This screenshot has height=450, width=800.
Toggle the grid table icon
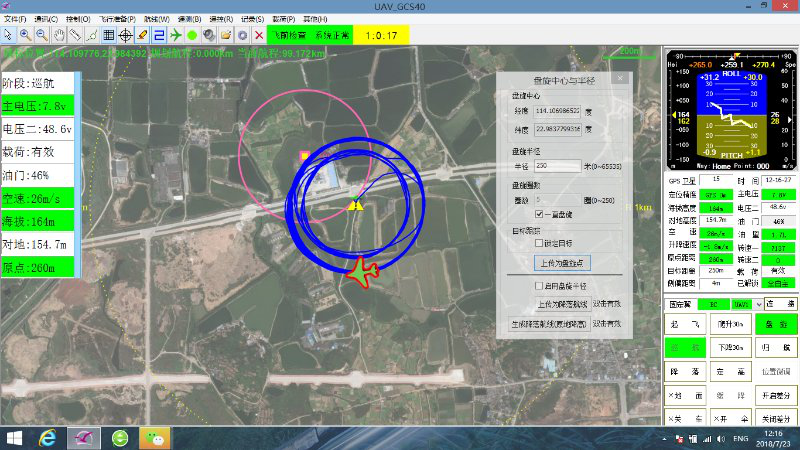[x=108, y=35]
